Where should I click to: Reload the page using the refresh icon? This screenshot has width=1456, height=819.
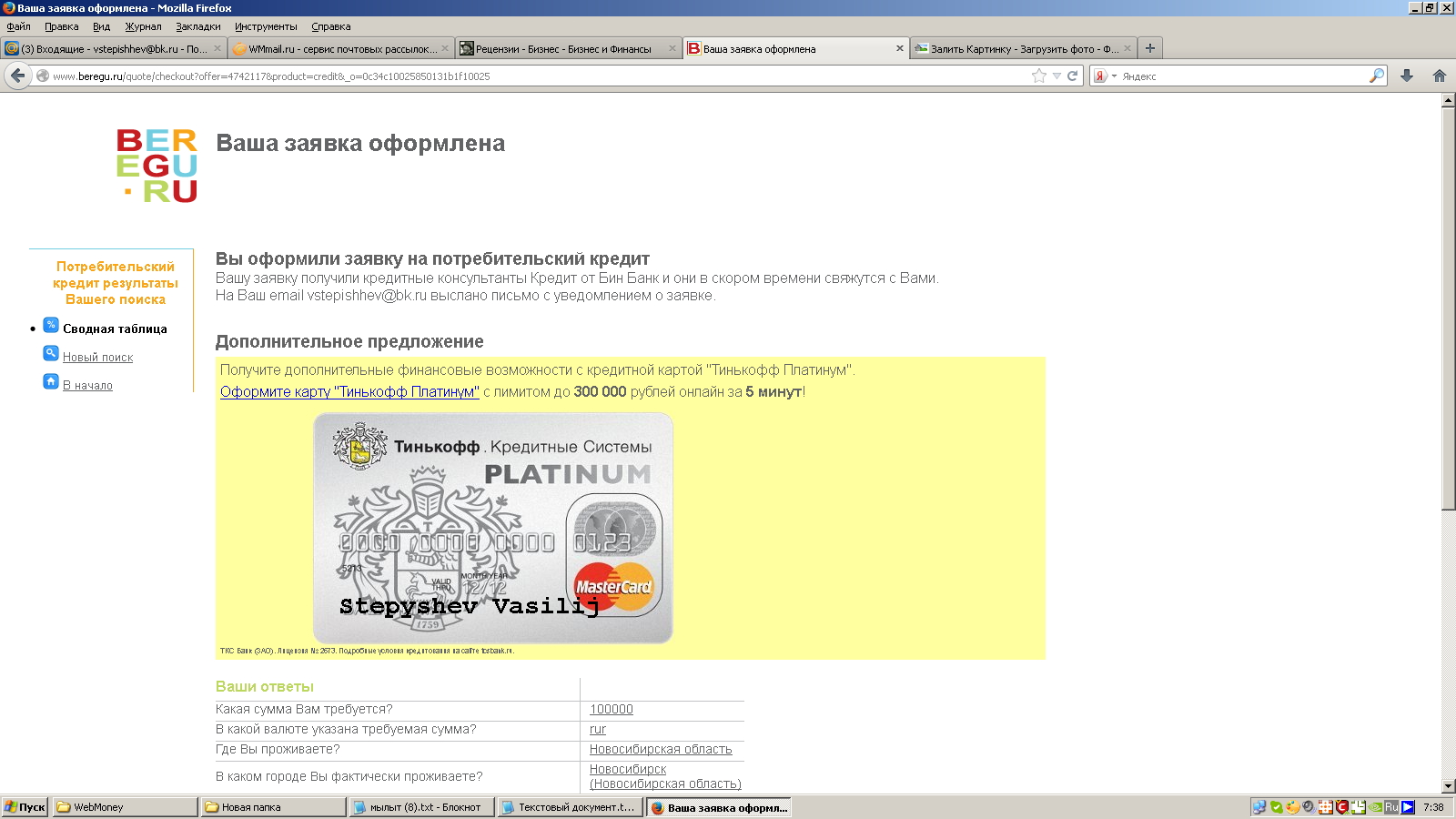coord(1073,76)
